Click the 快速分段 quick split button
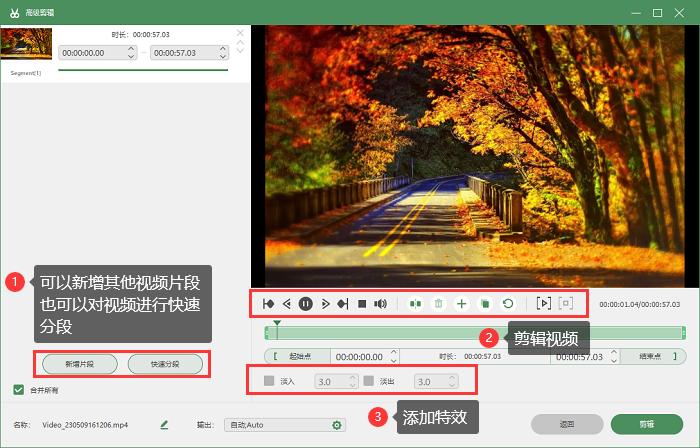Screen dimensions: 700x448 click(165, 364)
